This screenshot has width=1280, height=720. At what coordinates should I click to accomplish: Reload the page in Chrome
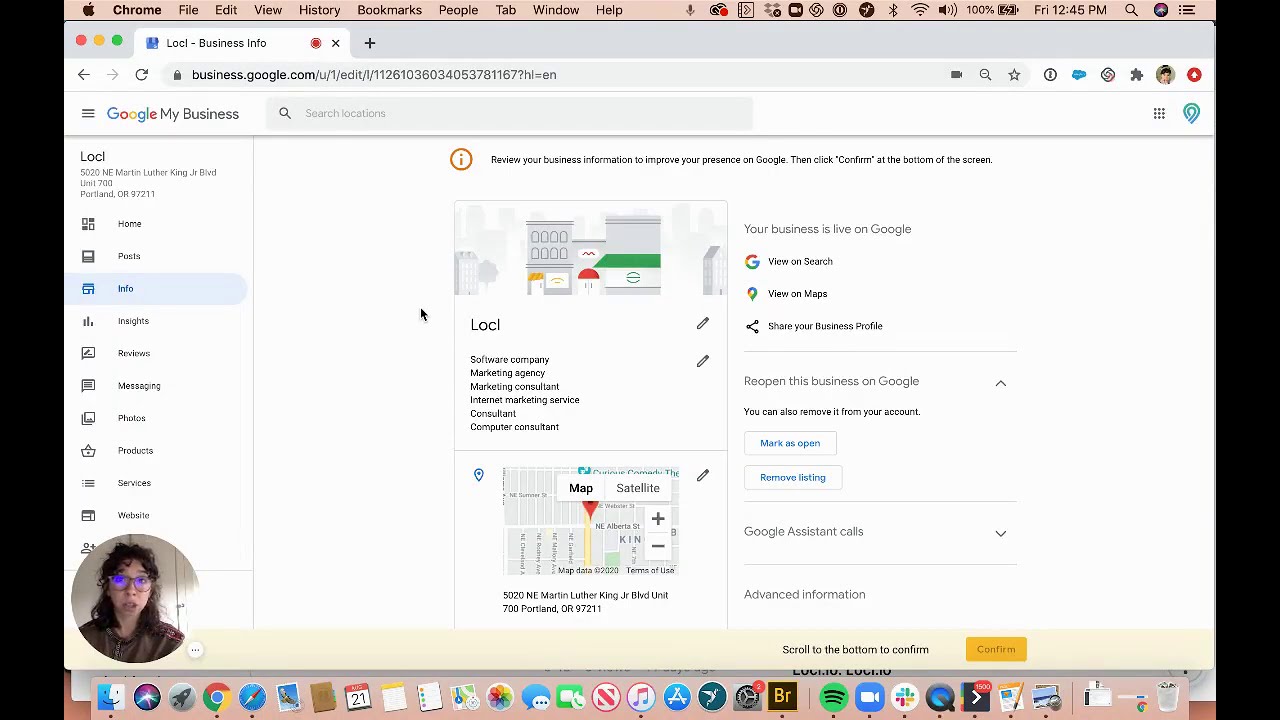pos(142,75)
